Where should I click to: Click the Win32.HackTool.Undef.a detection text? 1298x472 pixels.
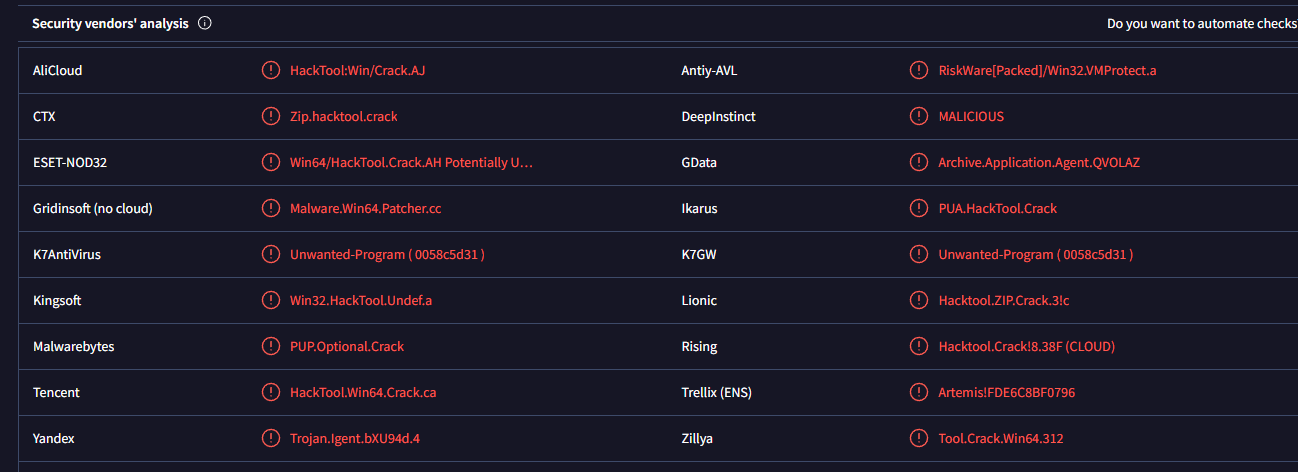[360, 300]
